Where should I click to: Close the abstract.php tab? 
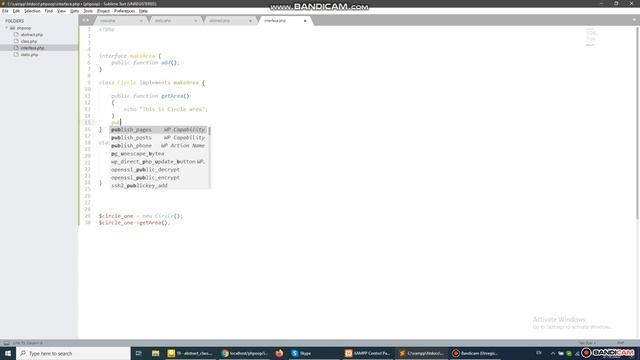(x=250, y=21)
